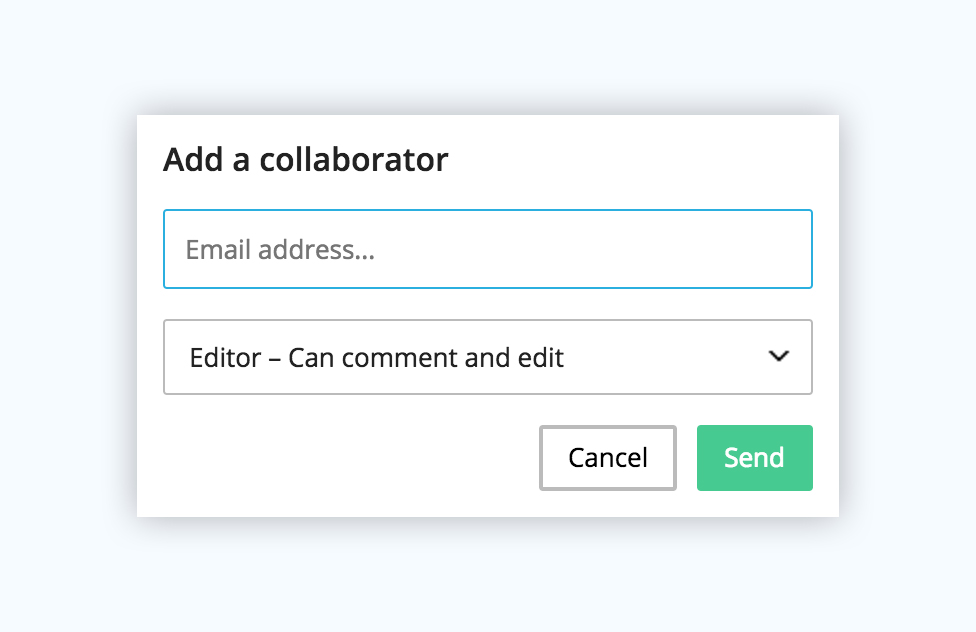
Task: Change the permission level from Editor
Action: (x=487, y=357)
